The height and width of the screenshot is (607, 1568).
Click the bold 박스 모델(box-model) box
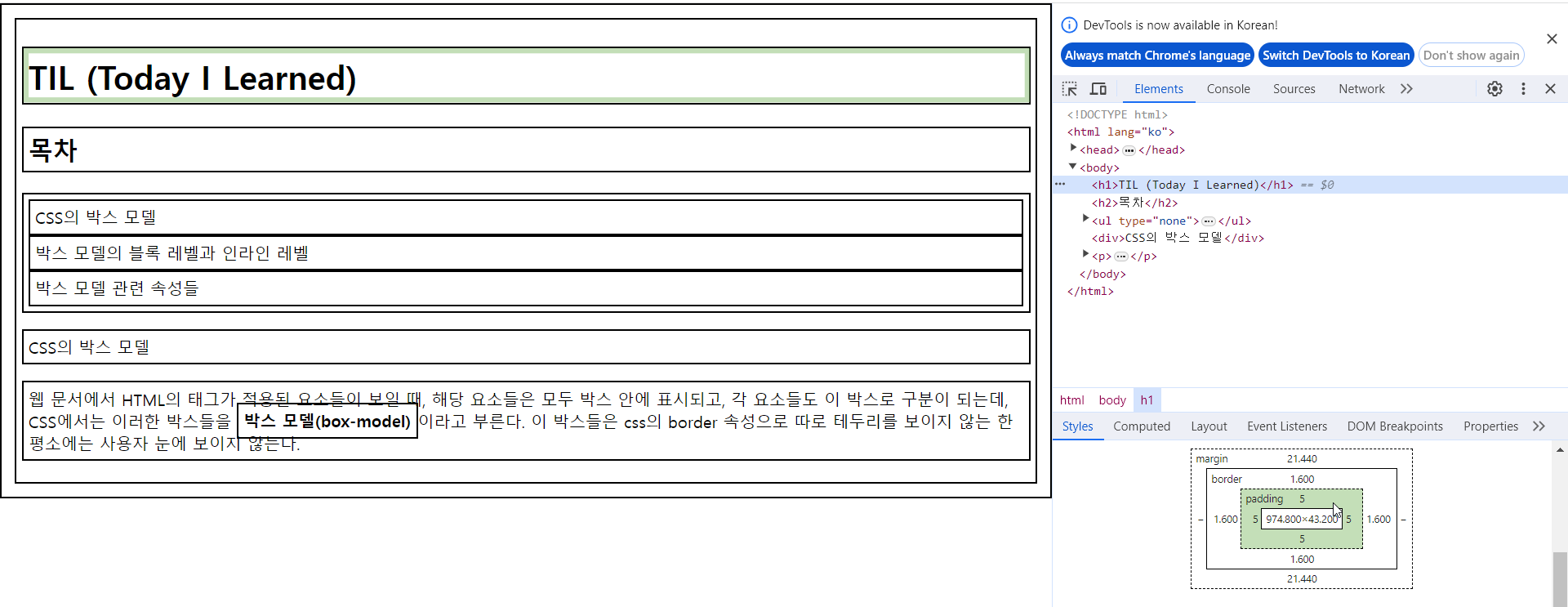(x=327, y=422)
